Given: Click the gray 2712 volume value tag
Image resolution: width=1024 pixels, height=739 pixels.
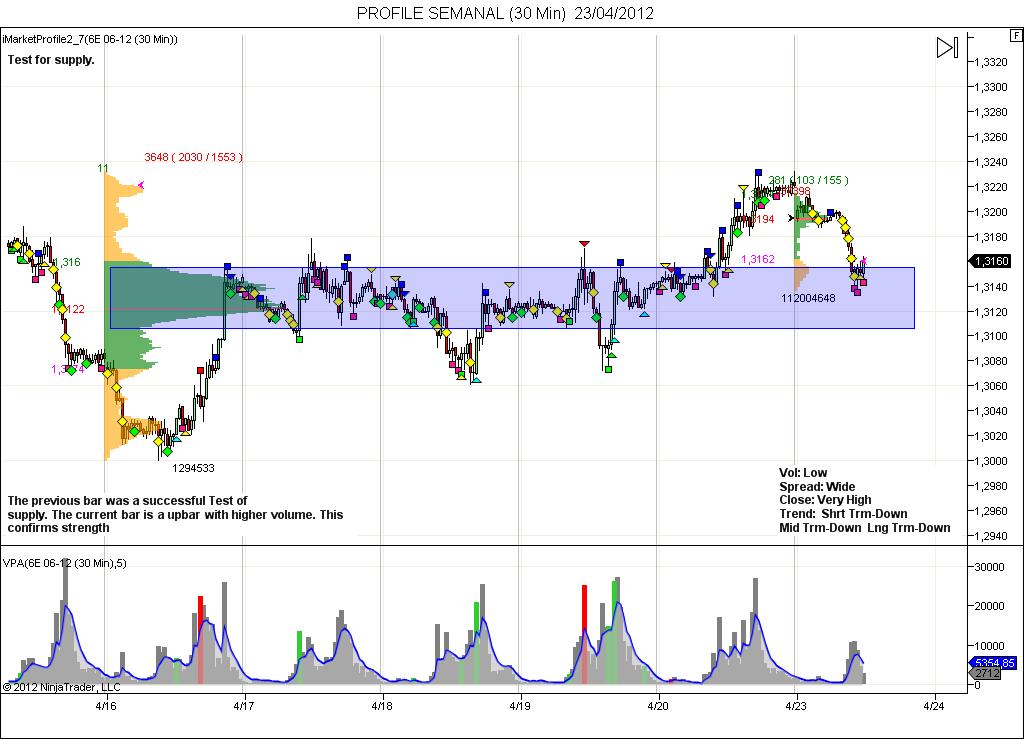Looking at the screenshot, I should pyautogui.click(x=987, y=673).
